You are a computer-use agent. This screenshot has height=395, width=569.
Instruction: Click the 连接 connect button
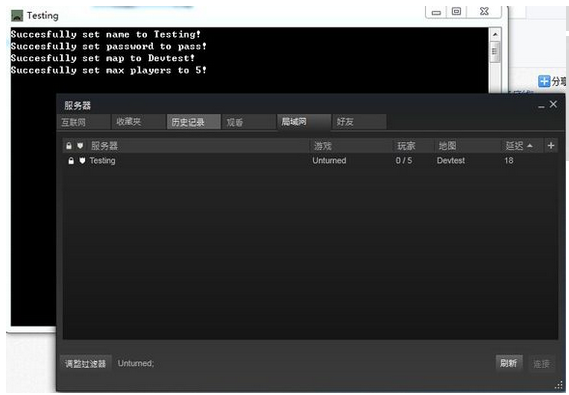click(x=541, y=363)
